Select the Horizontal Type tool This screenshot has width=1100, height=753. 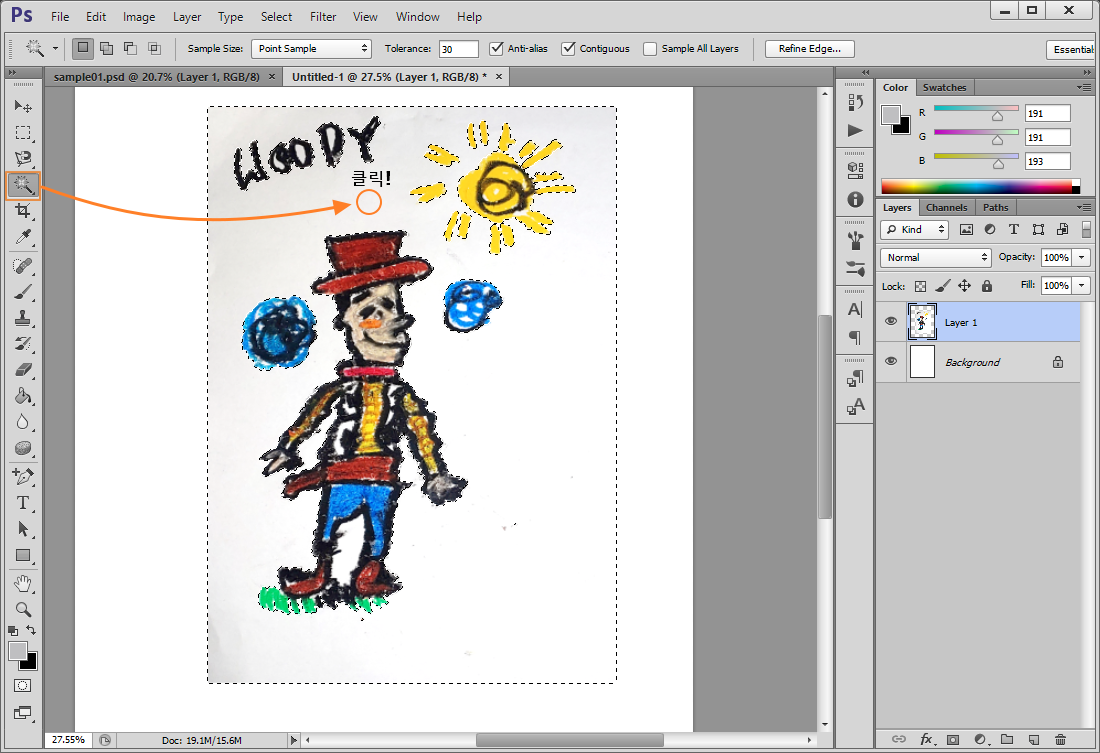point(23,503)
